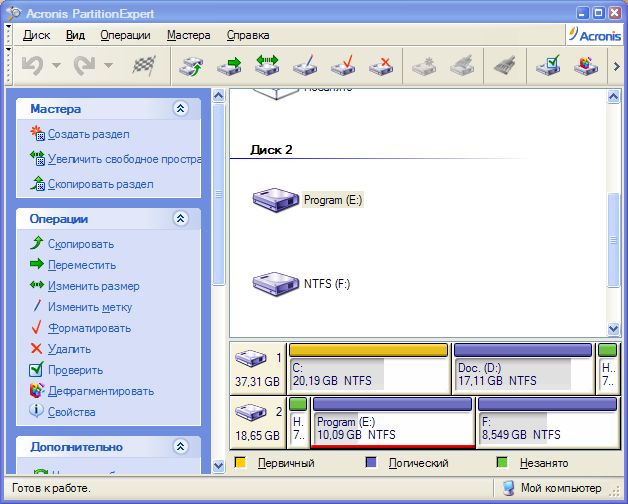Screen dimensions: 628x504
Task: Collapse the Мастера panel
Action: 181,108
